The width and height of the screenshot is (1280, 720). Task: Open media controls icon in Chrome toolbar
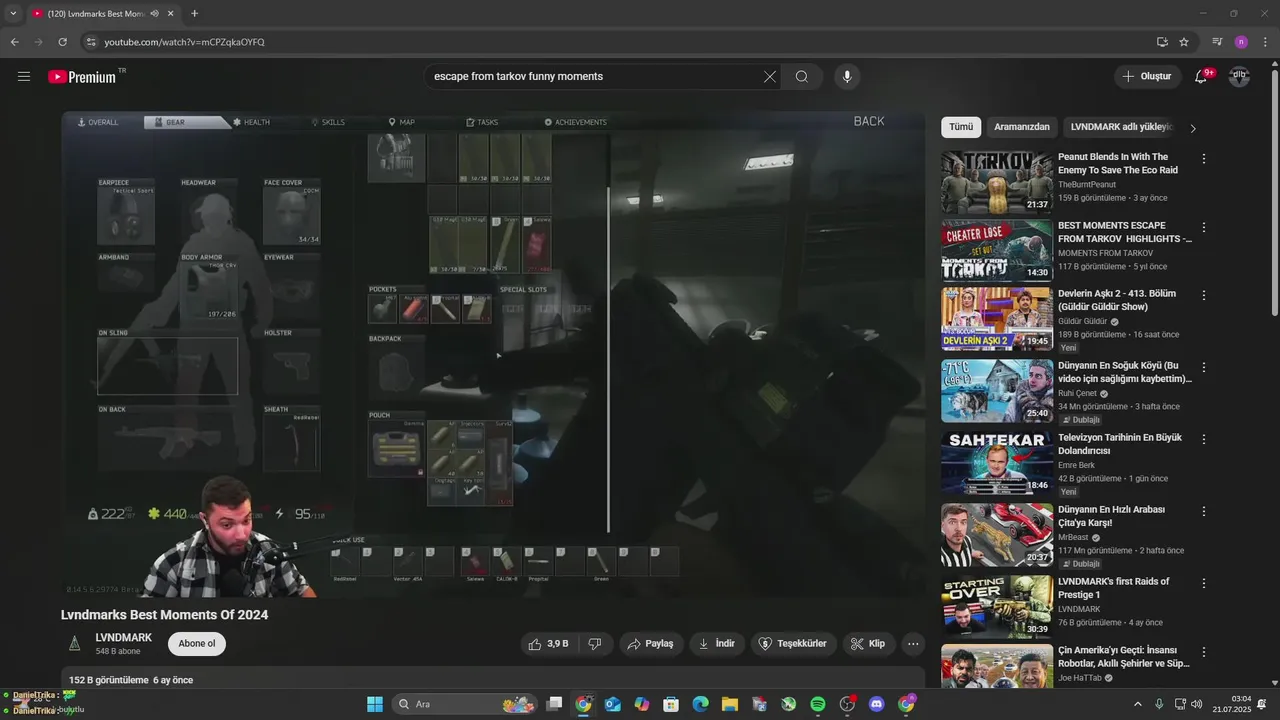(1217, 42)
